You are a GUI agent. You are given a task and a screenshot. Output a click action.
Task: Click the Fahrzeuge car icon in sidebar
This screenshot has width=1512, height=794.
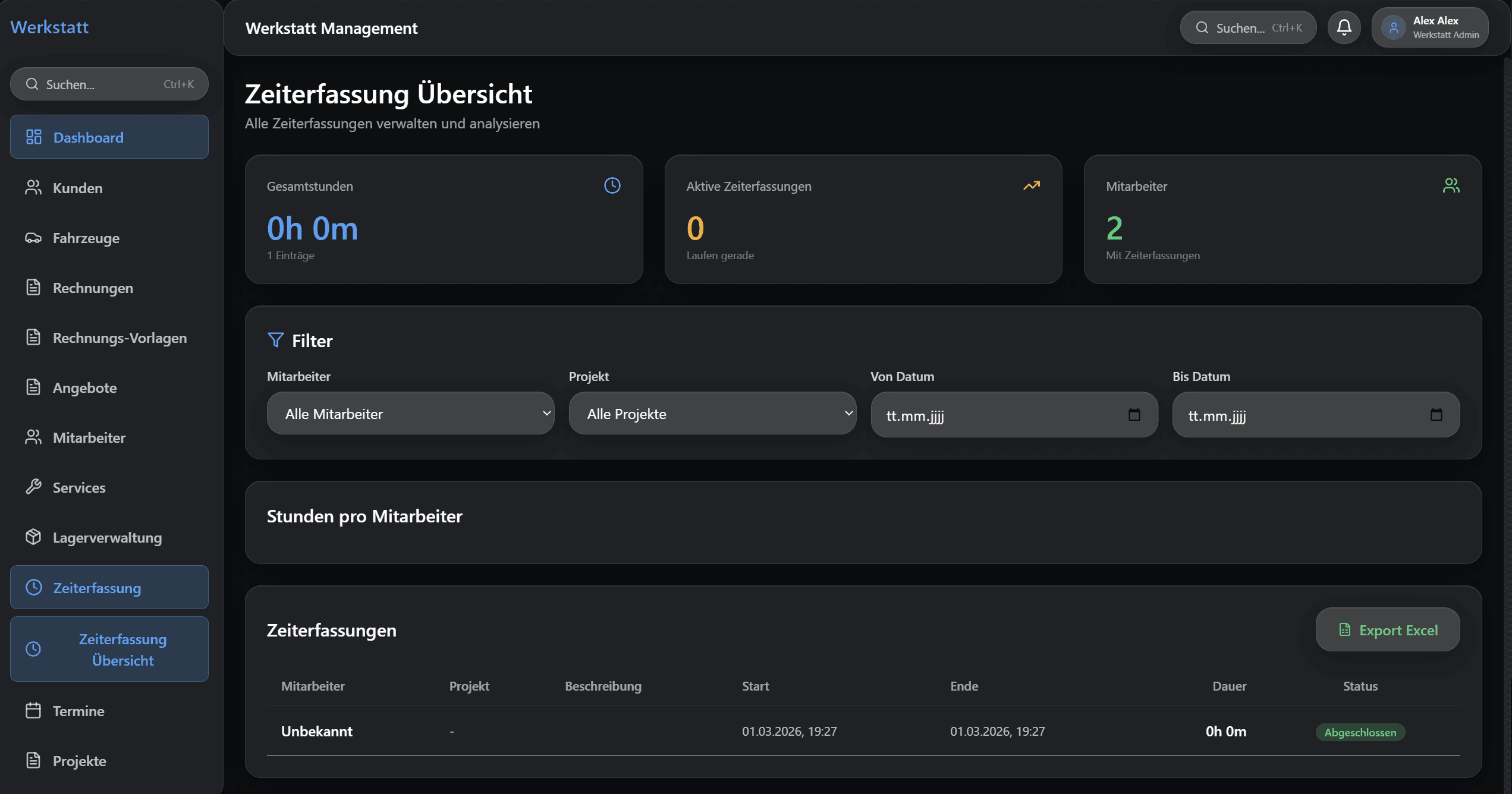pyautogui.click(x=33, y=238)
